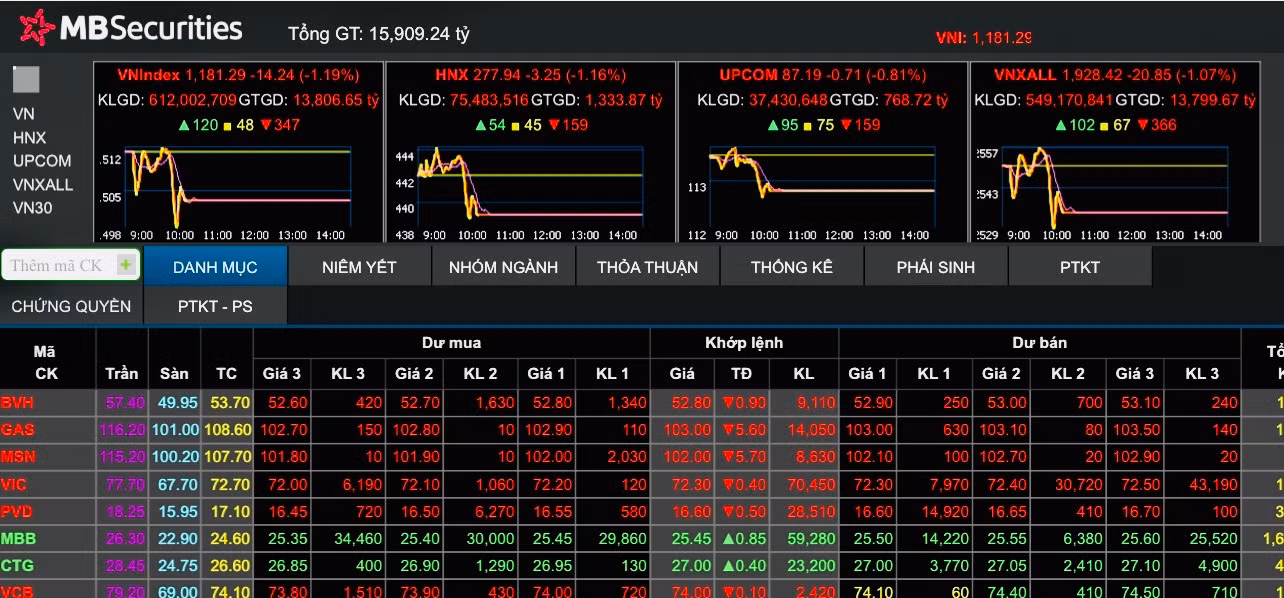Click the Tổng GT: 15,909.24 tỷ text
The height and width of the screenshot is (598, 1284).
coord(379,33)
